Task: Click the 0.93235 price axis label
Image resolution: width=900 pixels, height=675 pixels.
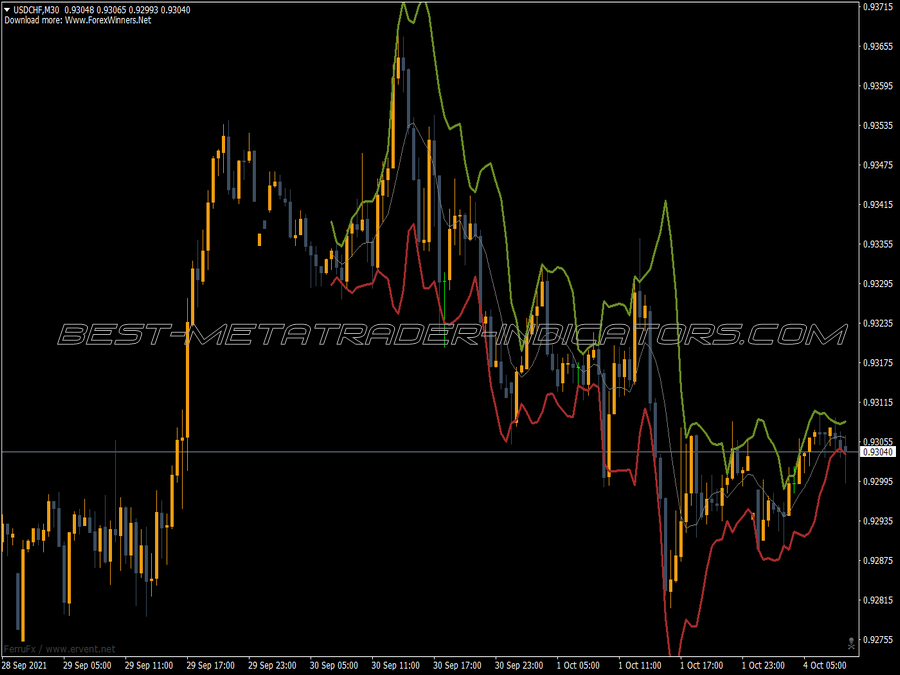Action: pyautogui.click(x=878, y=324)
